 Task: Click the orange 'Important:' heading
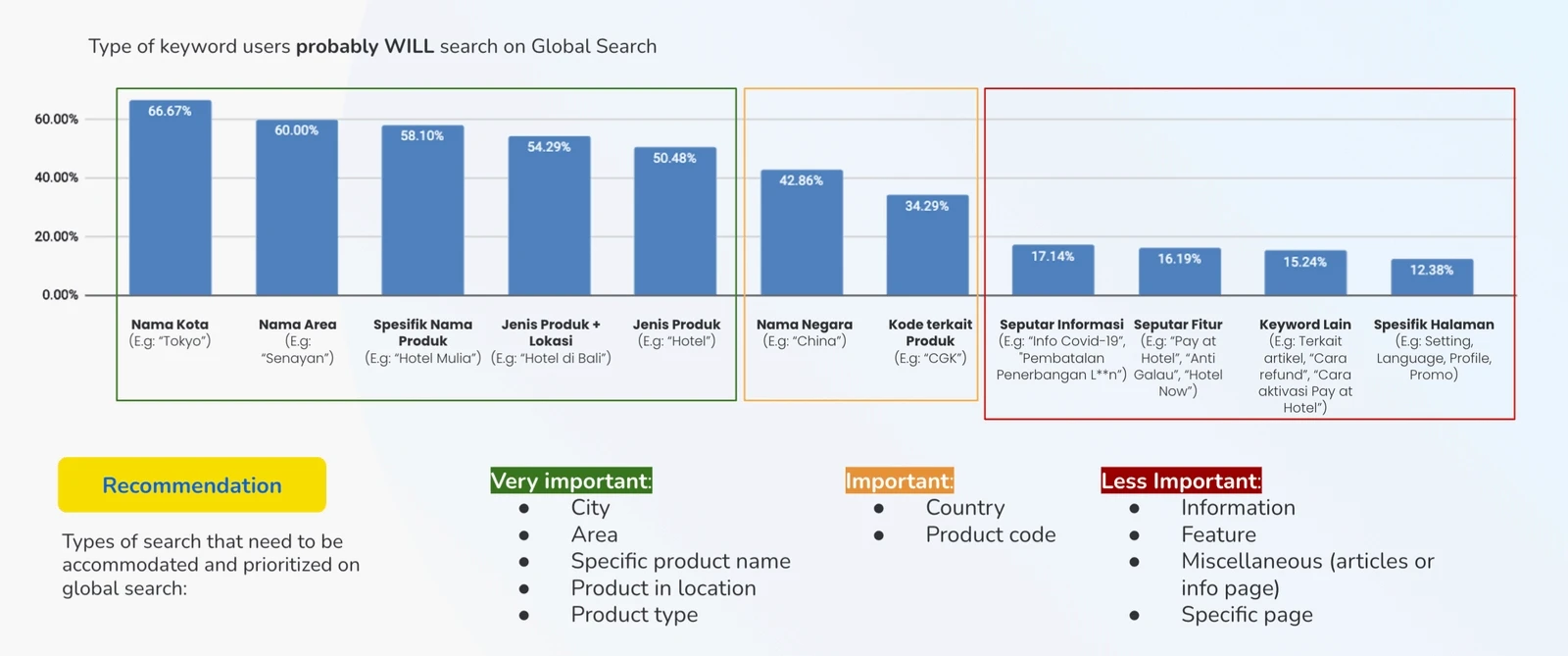pyautogui.click(x=899, y=480)
